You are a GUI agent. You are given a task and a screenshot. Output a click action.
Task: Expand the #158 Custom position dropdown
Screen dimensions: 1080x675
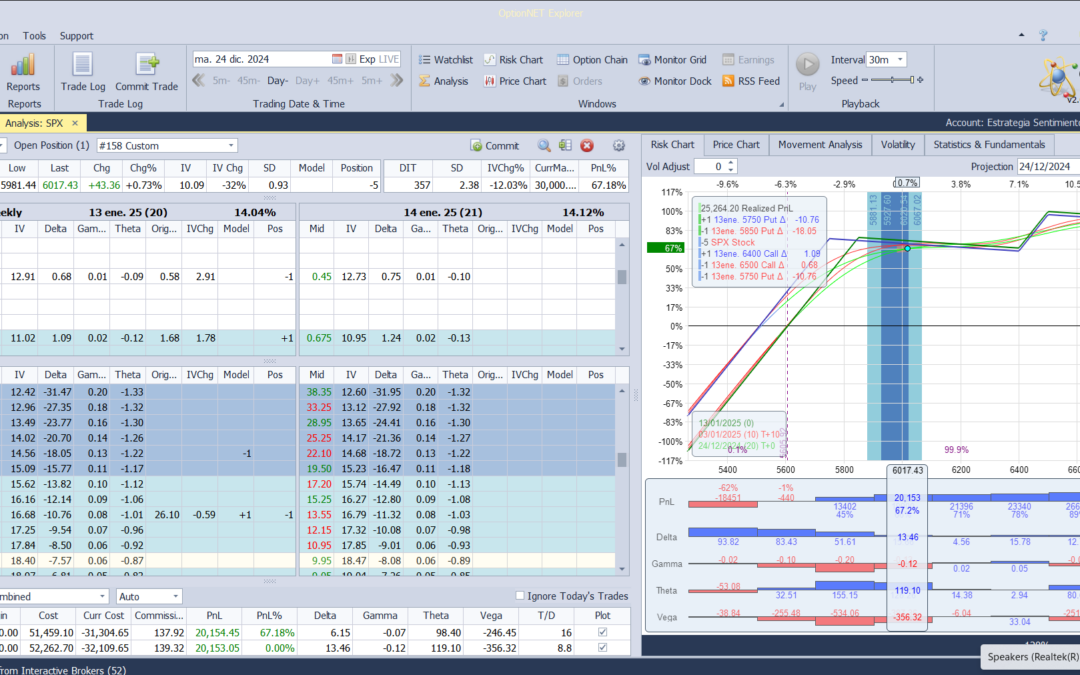coord(231,146)
